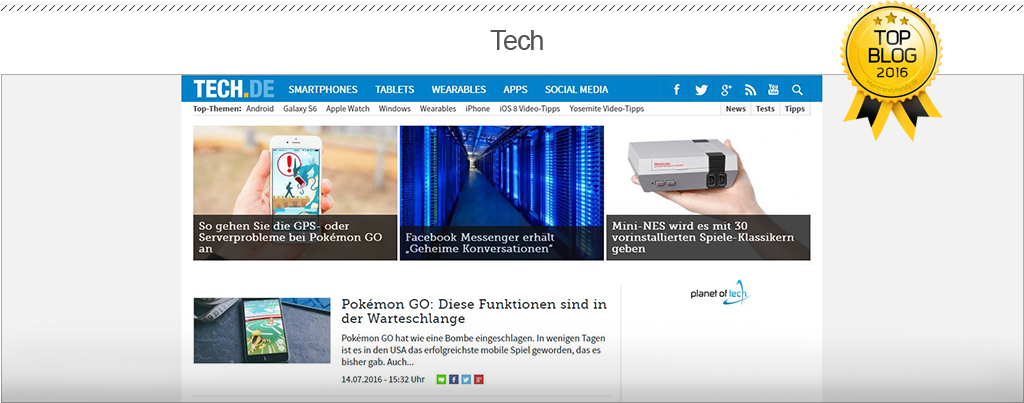
Task: Open the Wearables menu in the blue bar
Action: (x=458, y=89)
